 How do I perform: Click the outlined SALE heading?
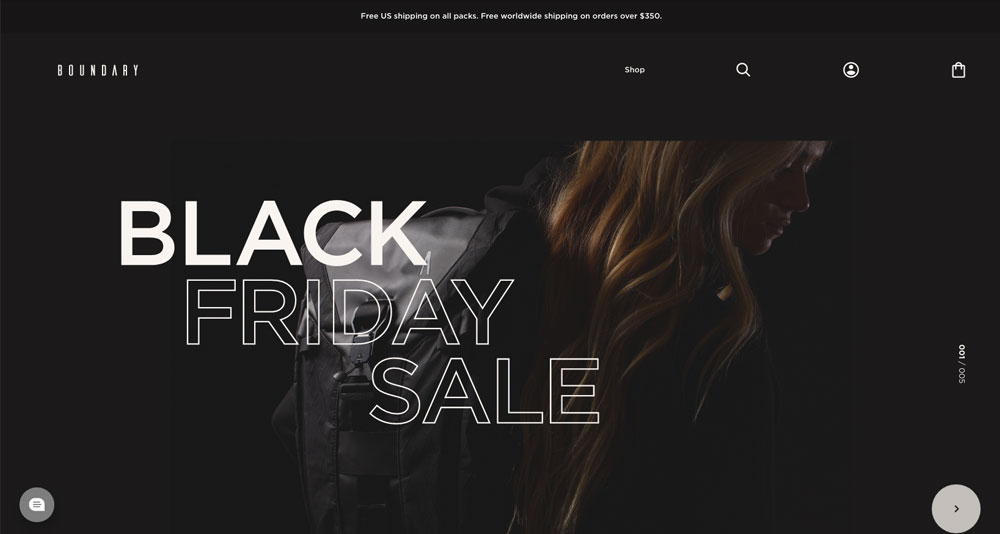[485, 390]
